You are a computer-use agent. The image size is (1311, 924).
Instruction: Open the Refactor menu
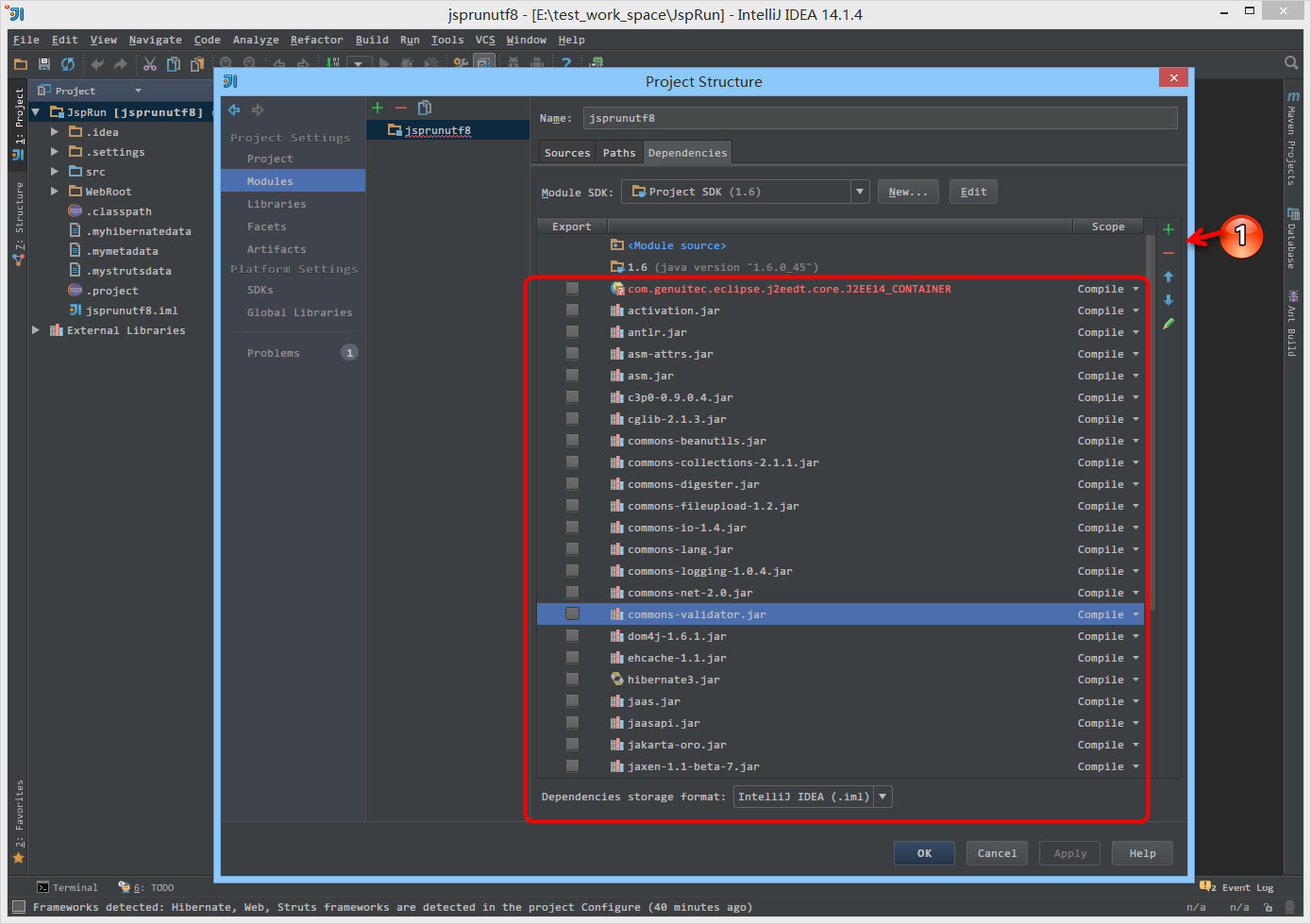(x=316, y=40)
